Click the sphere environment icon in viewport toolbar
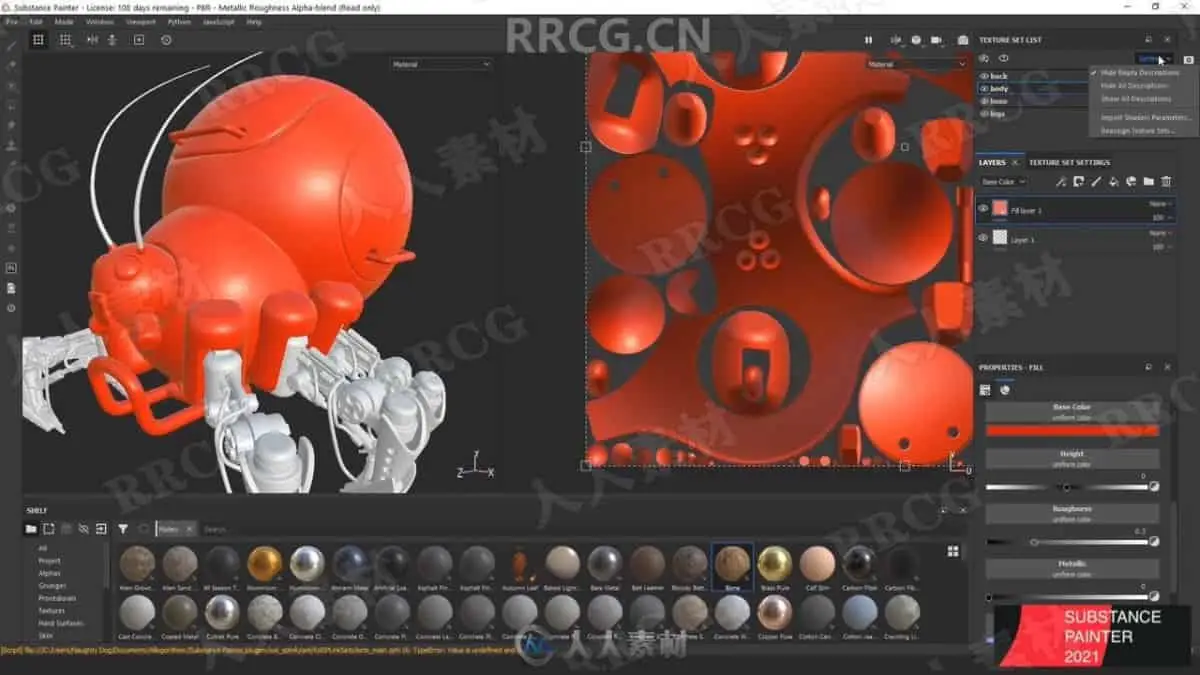Screen dimensions: 1200x675 [916, 40]
